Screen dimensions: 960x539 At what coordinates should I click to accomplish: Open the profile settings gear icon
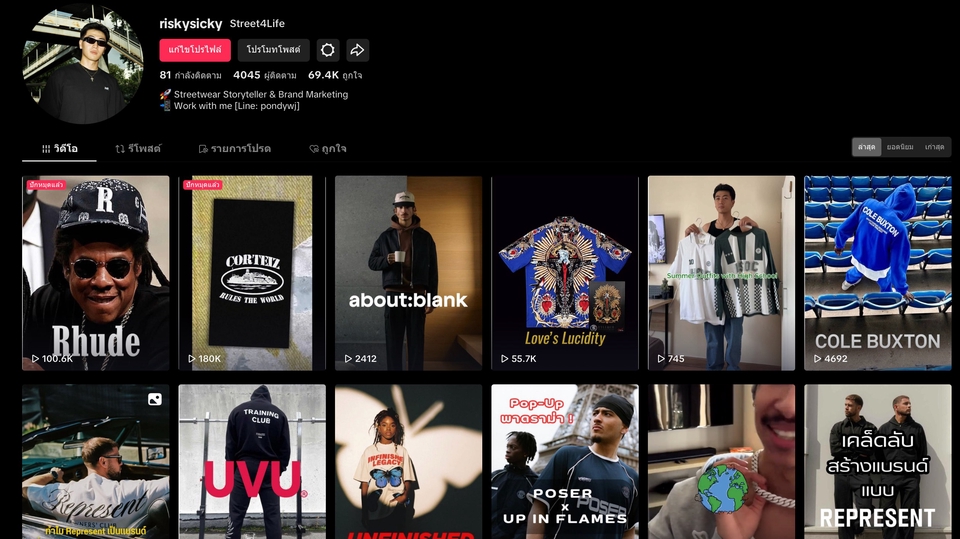328,50
